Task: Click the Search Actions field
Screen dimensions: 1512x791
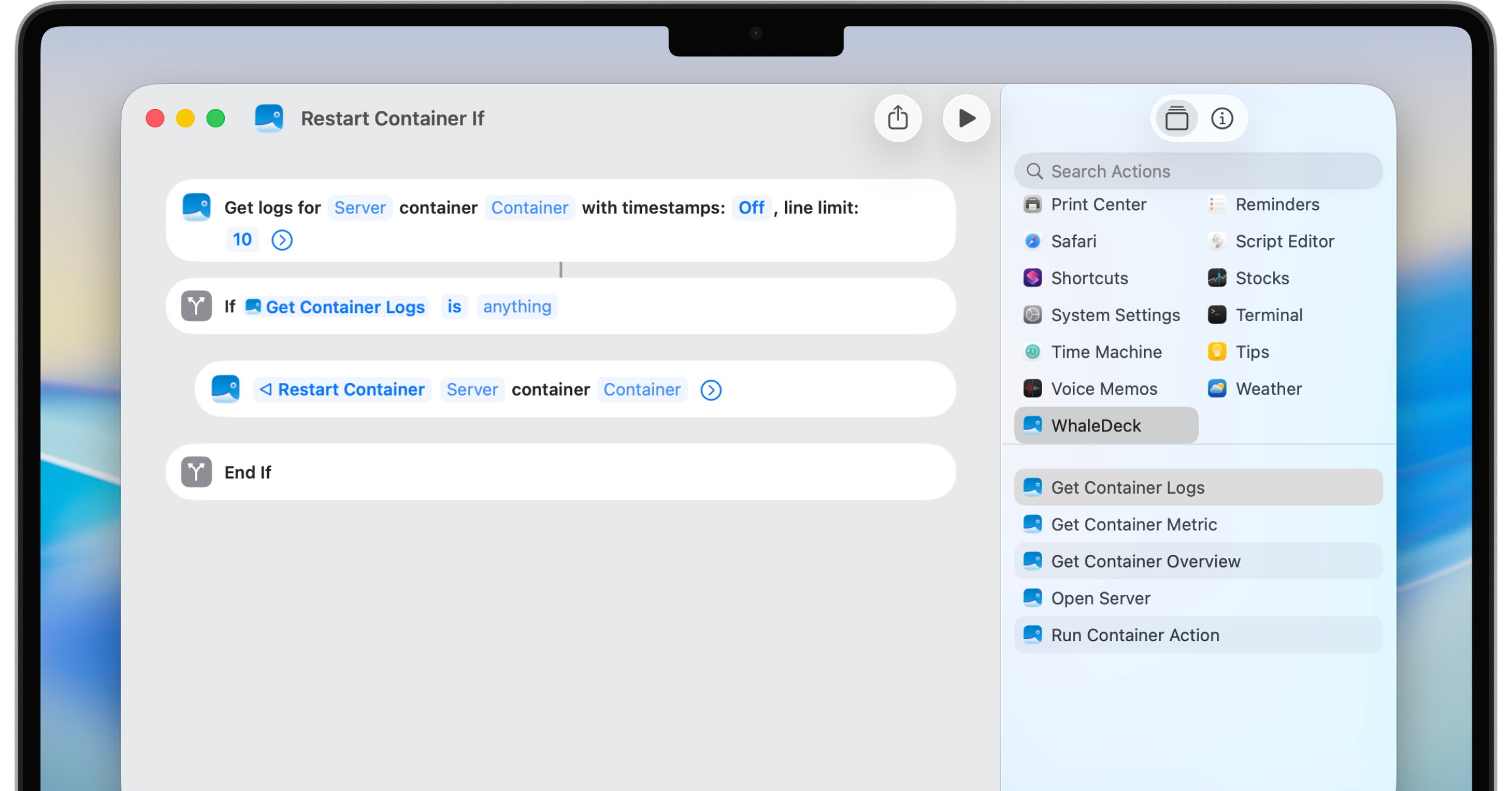Action: (x=1197, y=171)
